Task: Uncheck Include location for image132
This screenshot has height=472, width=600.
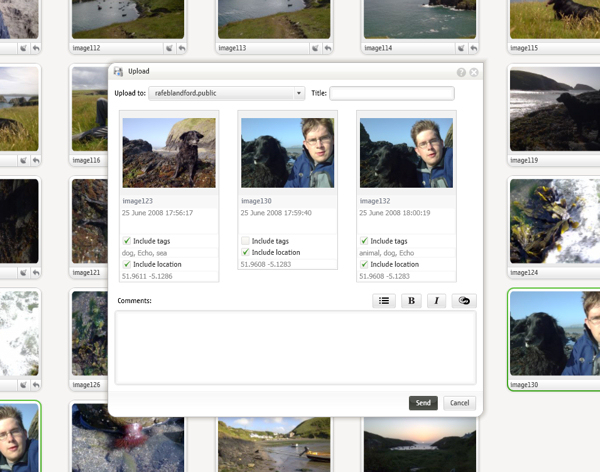Action: pyautogui.click(x=364, y=264)
